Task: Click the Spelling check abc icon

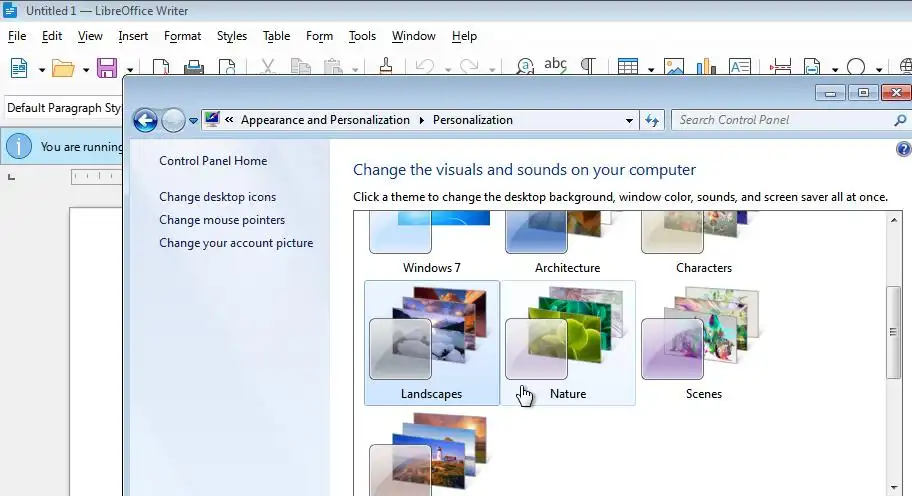Action: 555,65
